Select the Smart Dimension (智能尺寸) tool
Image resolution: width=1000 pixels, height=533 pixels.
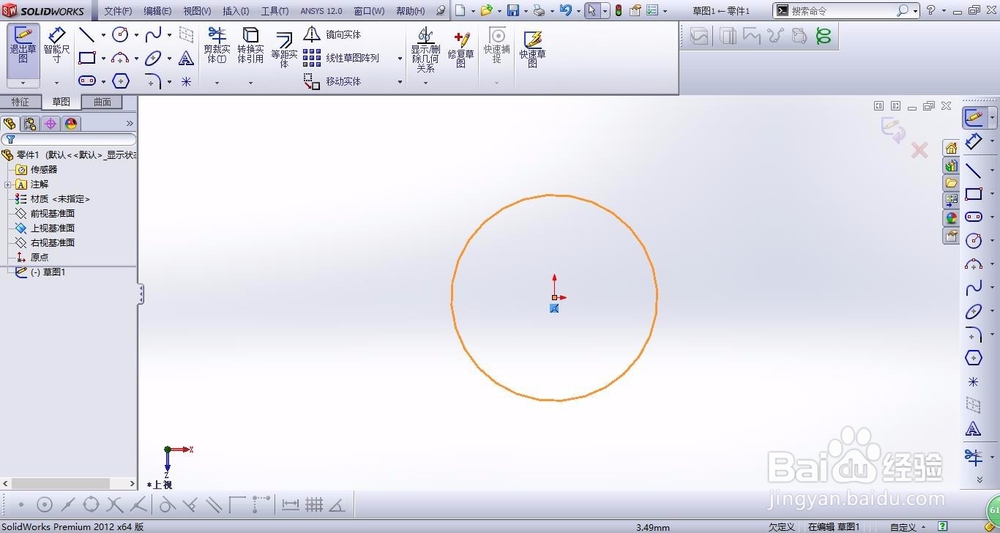(x=57, y=46)
